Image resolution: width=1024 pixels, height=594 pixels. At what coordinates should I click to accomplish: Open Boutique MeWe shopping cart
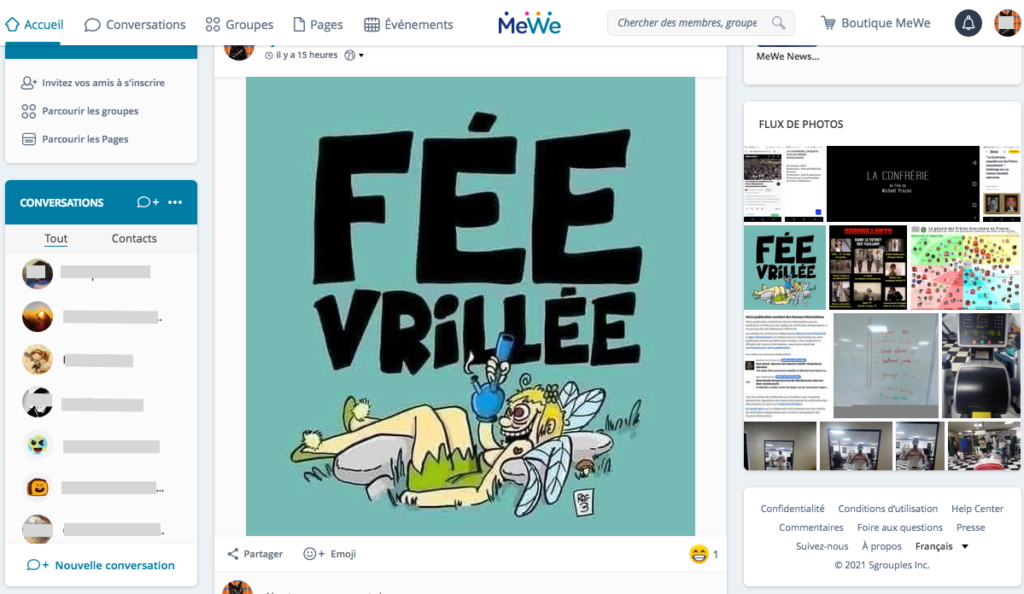[875, 23]
